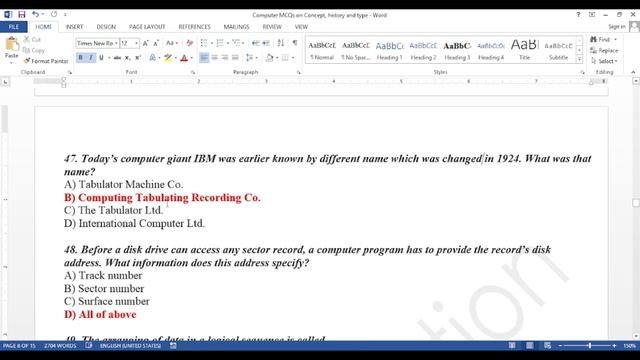Switch to the PAGE LAYOUT tab
Screen dimensions: 640x360
click(x=147, y=27)
